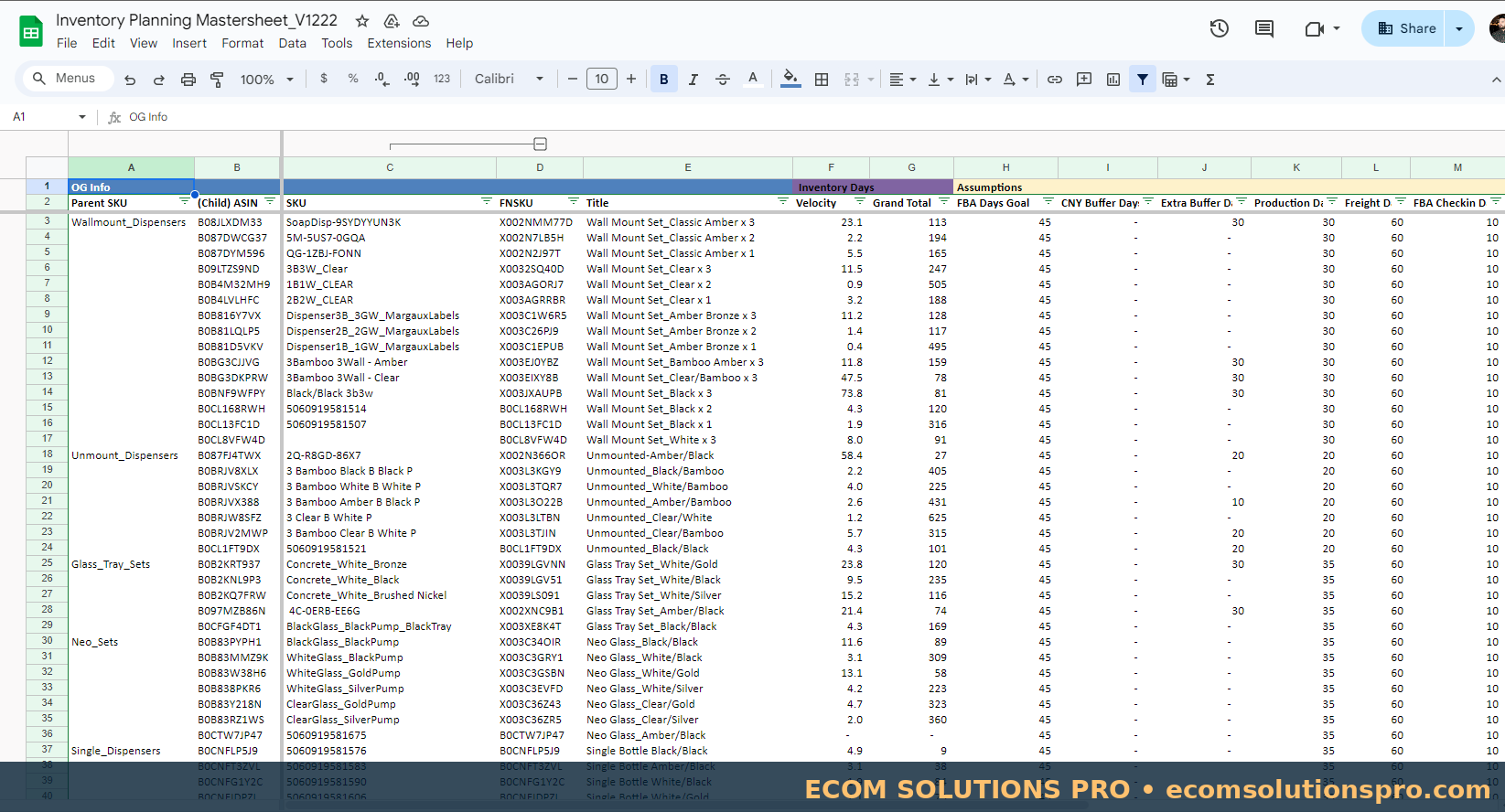The height and width of the screenshot is (812, 1505).
Task: Open the Name box dropdown arrow
Action: tap(82, 117)
